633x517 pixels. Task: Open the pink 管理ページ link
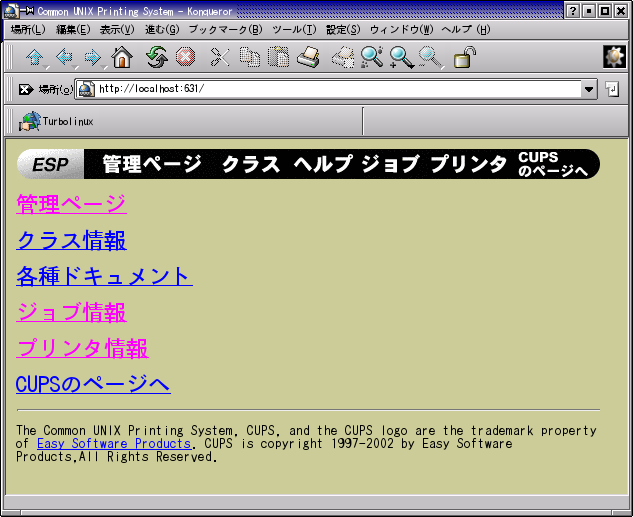click(x=71, y=204)
